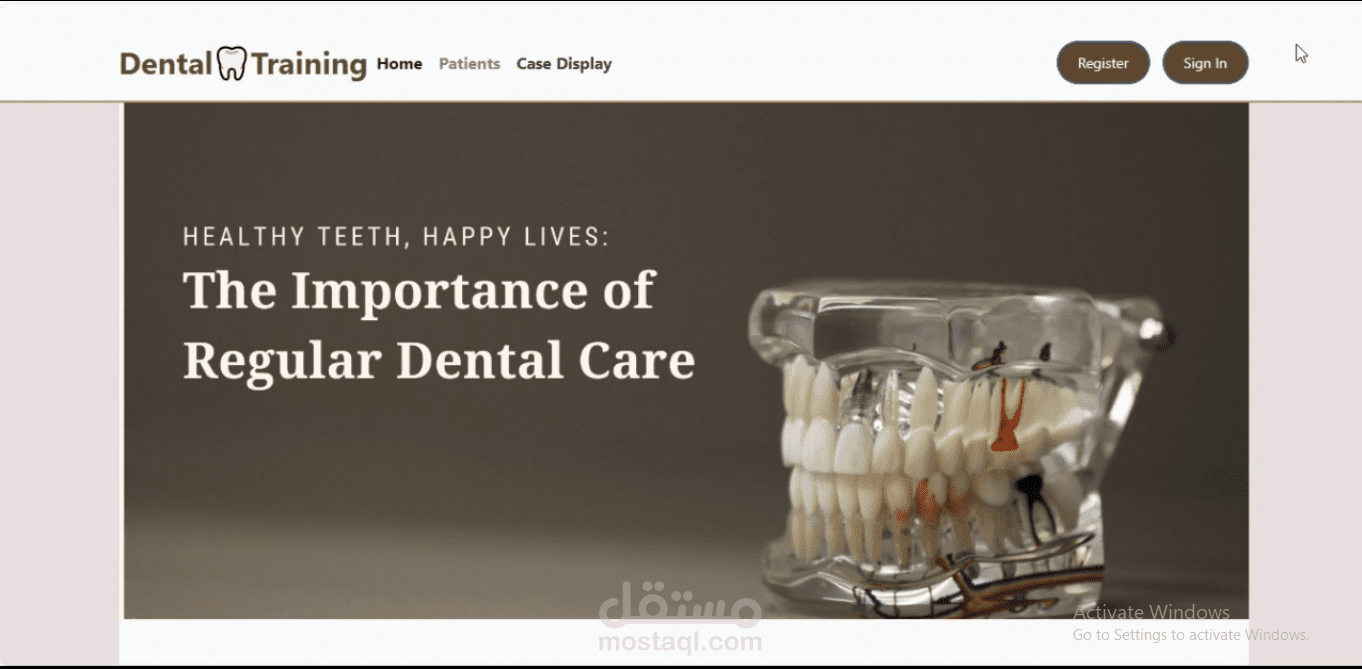Screen dimensions: 1362x669
Task: Select the Healthy Teeth, Happy Lives subheading
Action: 396,237
